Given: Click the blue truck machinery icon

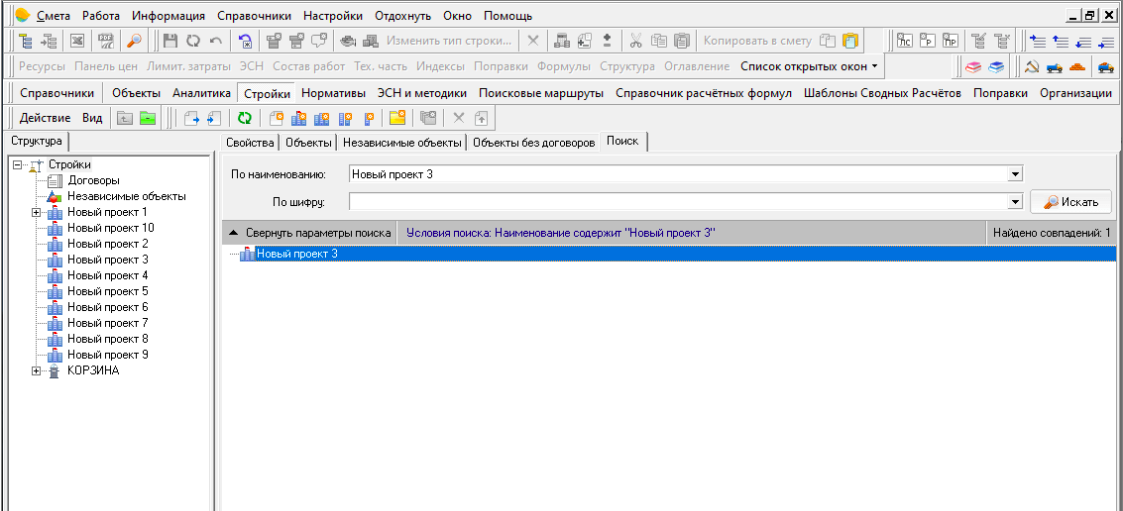Looking at the screenshot, I should pos(1054,67).
